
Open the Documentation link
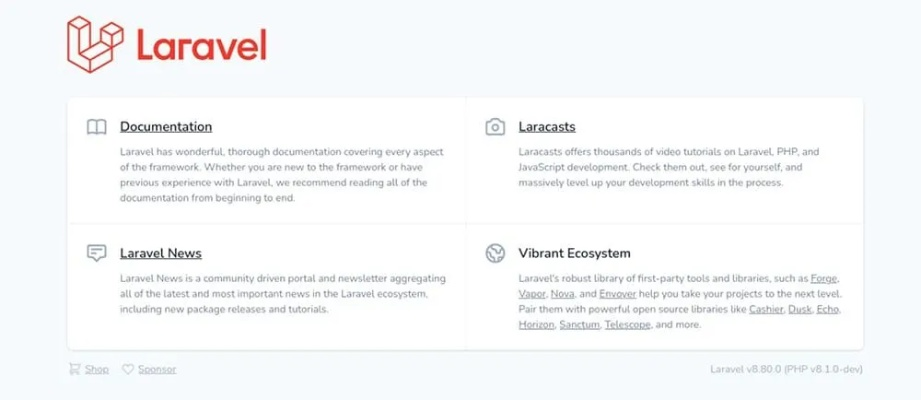tap(166, 127)
